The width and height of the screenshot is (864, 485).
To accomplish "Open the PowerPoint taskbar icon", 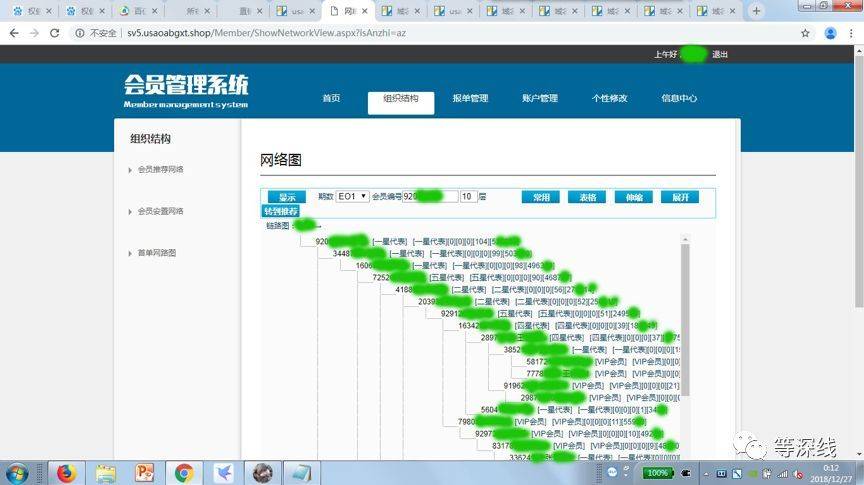I will coord(144,473).
